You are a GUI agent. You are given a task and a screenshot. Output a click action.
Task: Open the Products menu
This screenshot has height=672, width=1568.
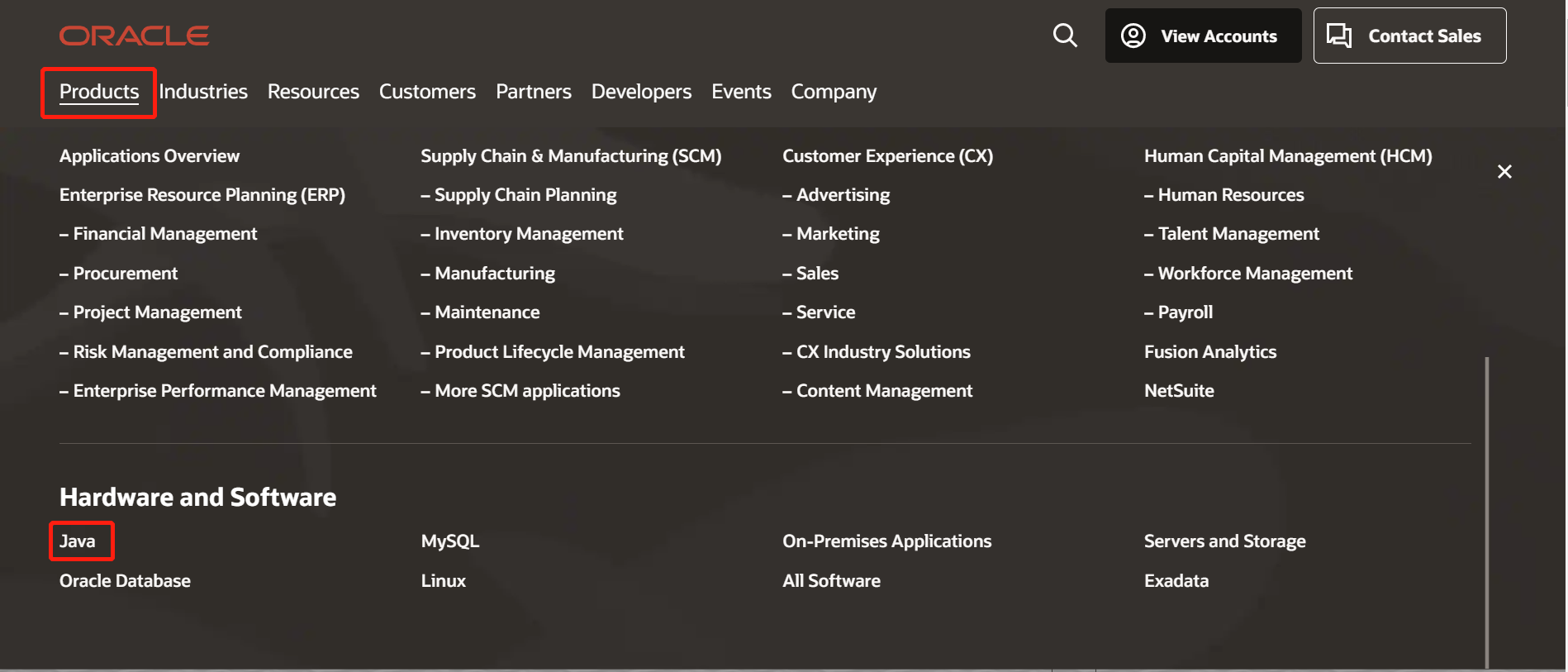(x=99, y=92)
